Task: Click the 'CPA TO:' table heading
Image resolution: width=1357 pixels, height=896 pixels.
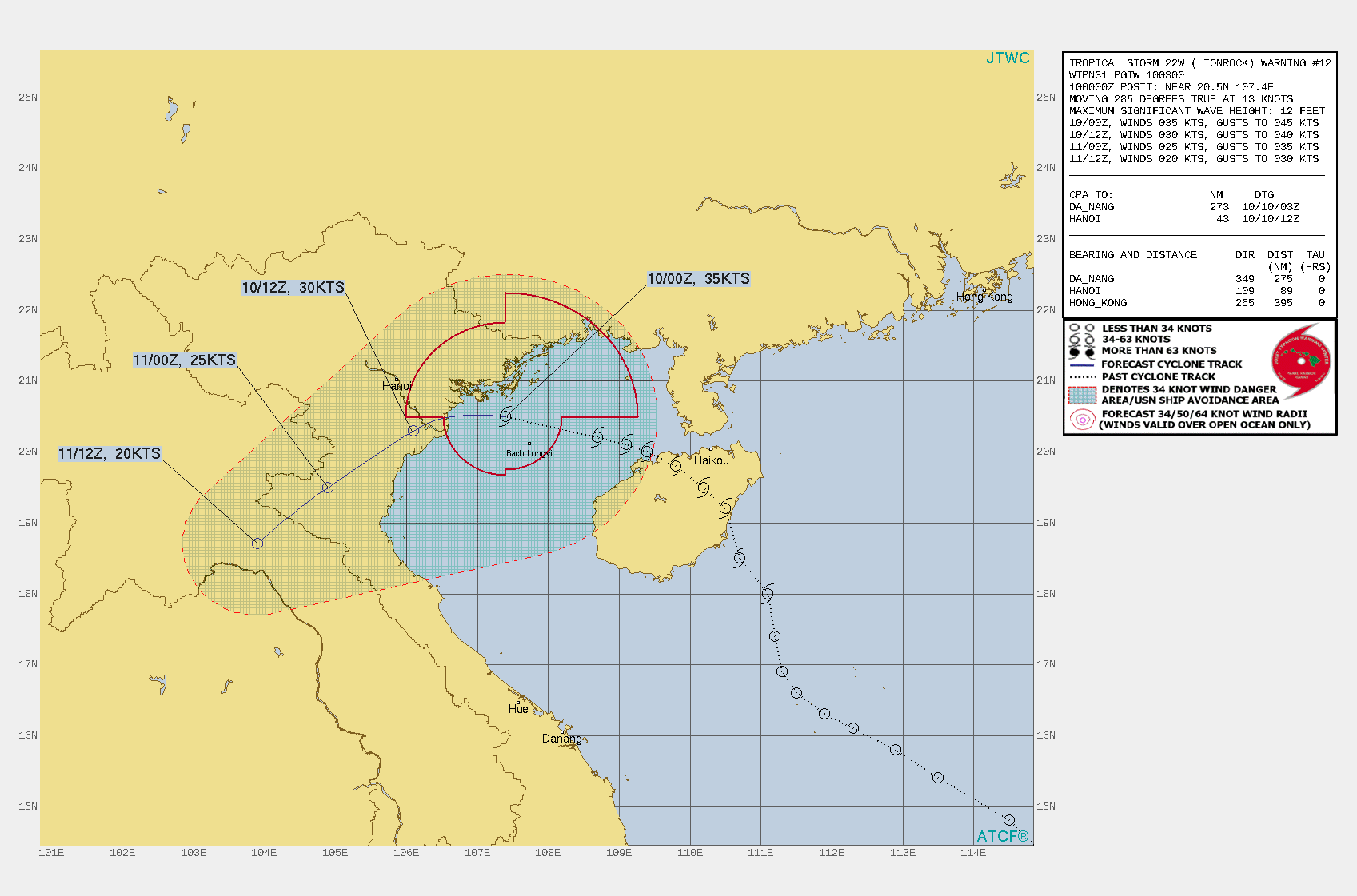Action: pos(1091,195)
